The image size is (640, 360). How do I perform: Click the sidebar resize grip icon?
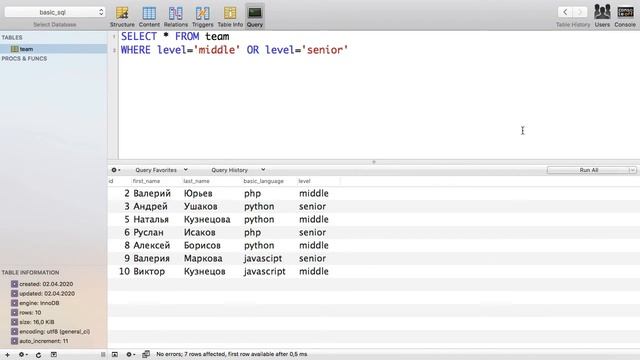tap(103, 355)
